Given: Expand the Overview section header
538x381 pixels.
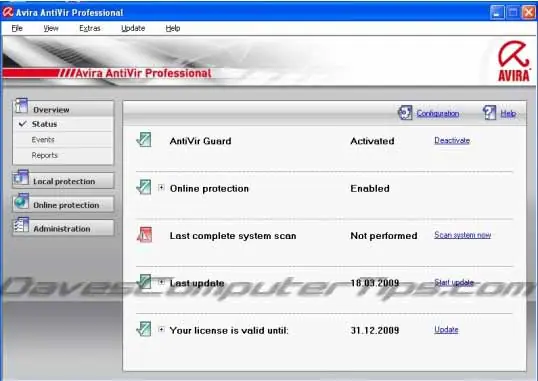Looking at the screenshot, I should click(x=63, y=109).
